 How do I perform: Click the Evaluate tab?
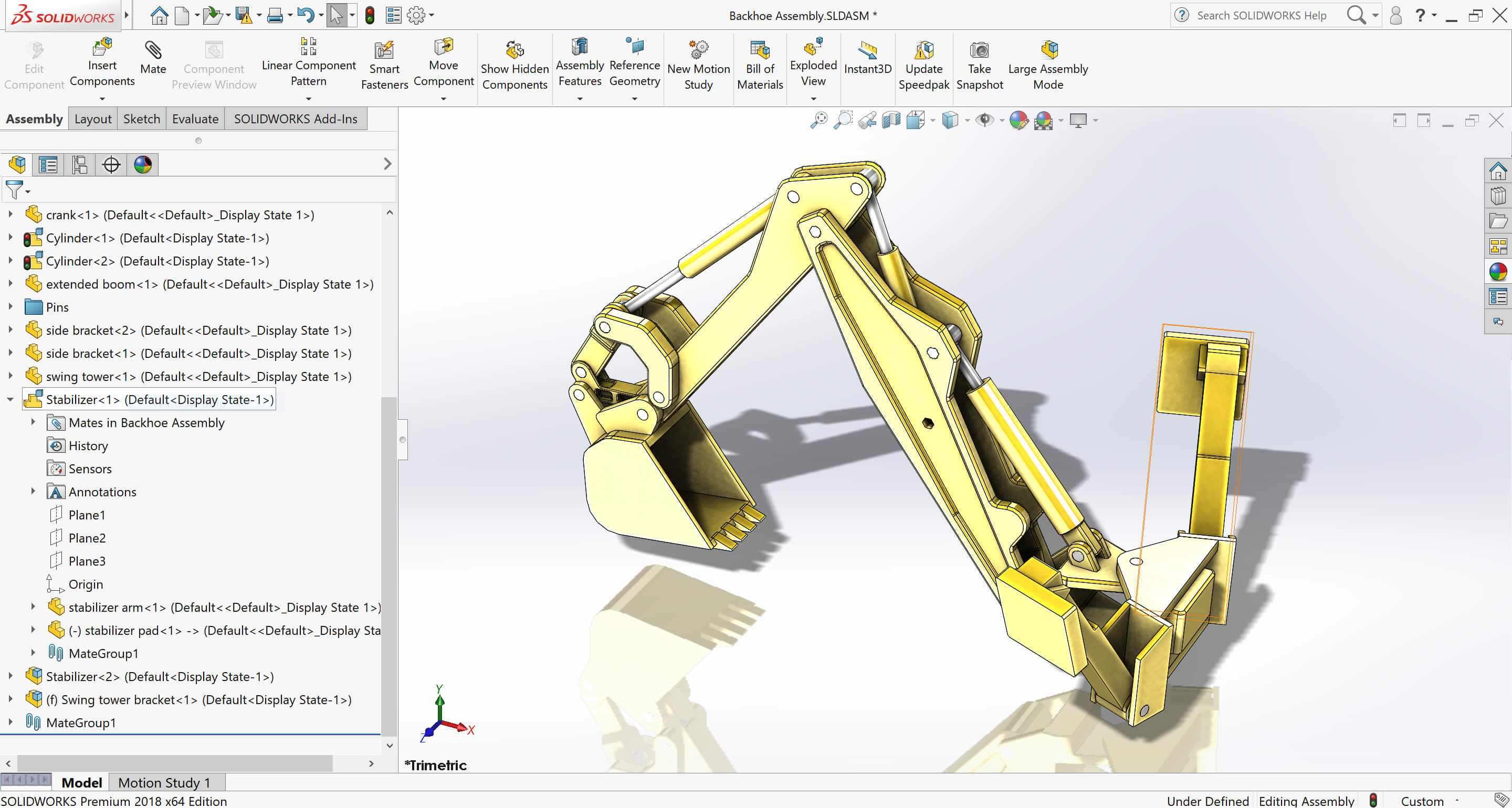click(195, 119)
